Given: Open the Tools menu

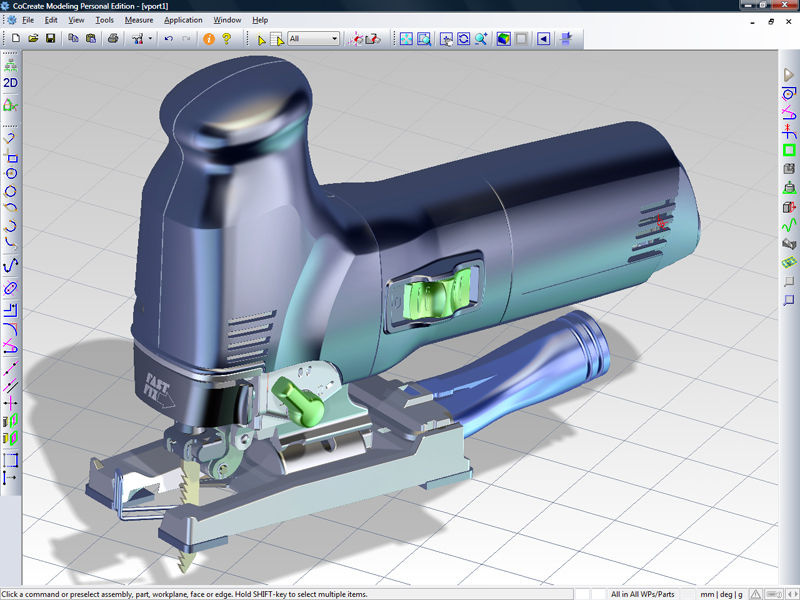Looking at the screenshot, I should tap(104, 20).
